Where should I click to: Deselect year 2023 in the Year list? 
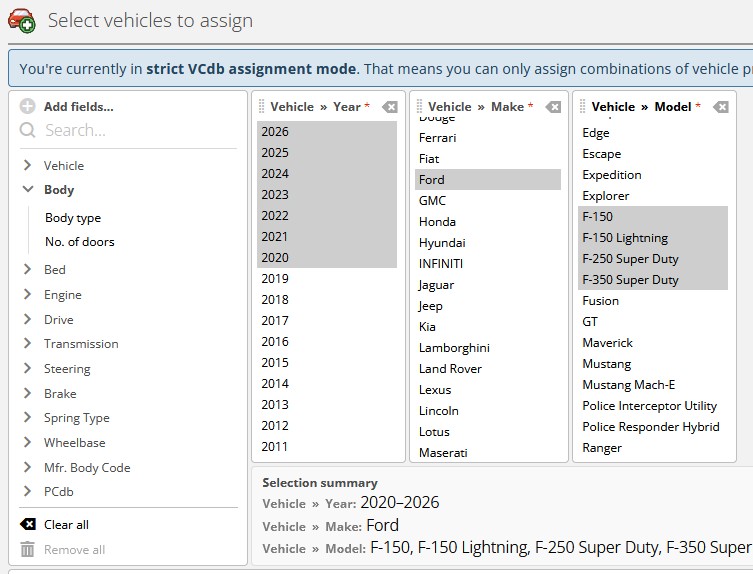(275, 195)
